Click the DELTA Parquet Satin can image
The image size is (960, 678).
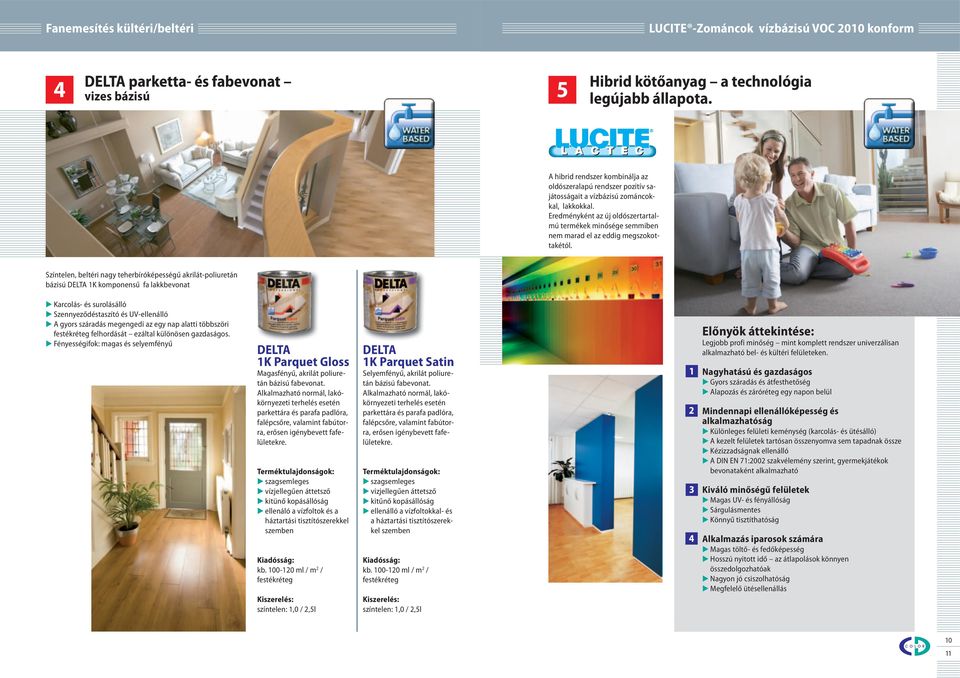[x=391, y=303]
